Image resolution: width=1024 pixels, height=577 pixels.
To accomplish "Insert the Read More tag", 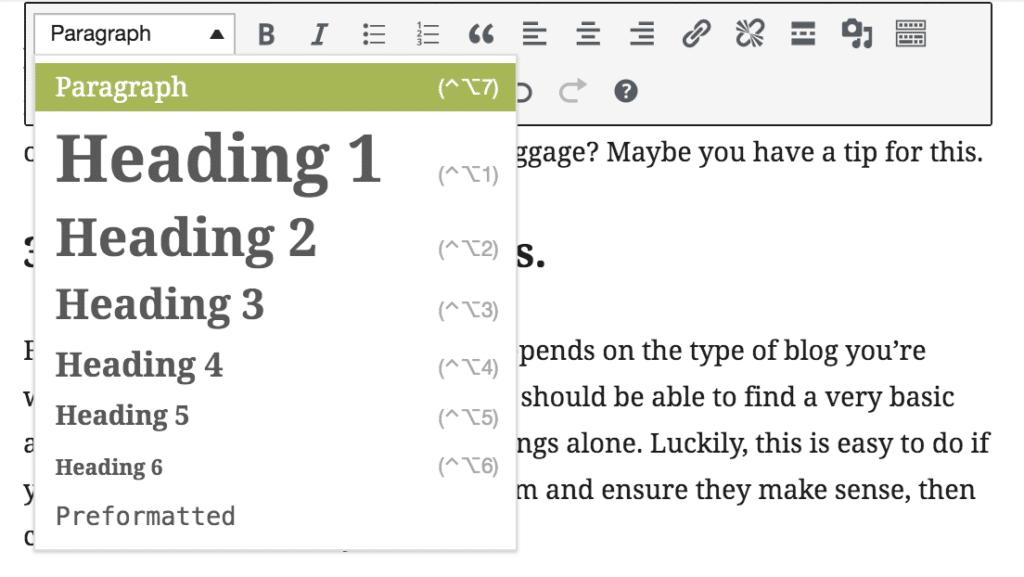I will click(x=803, y=33).
